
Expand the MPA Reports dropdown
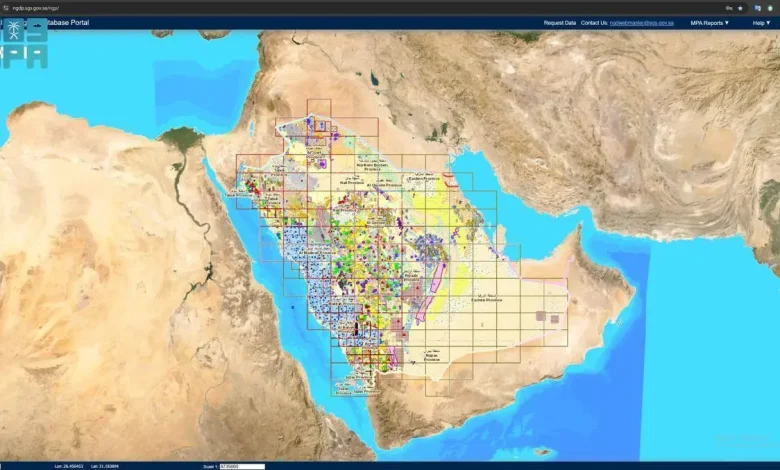[709, 22]
